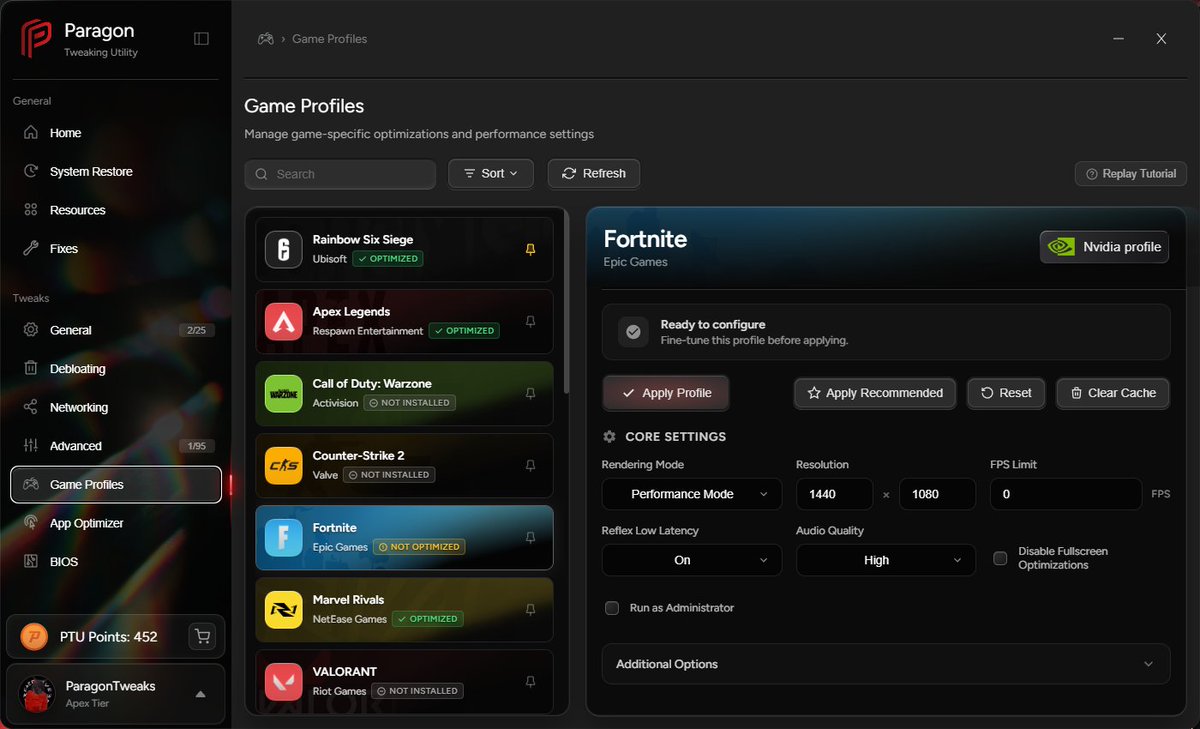Toggle the Call of Duty: Warzone bell
The height and width of the screenshot is (729, 1200).
pyautogui.click(x=531, y=394)
